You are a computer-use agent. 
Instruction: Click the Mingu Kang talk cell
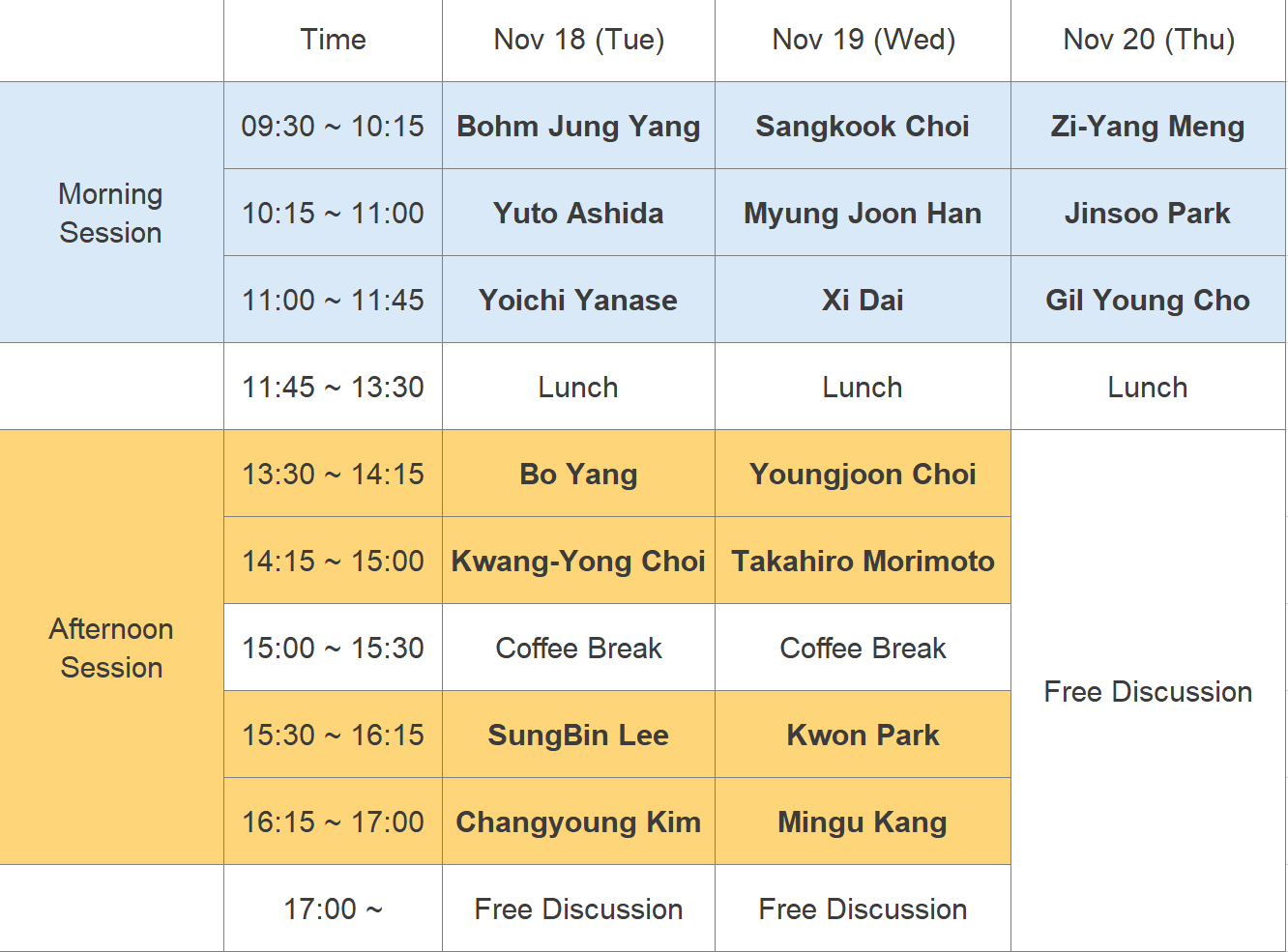pyautogui.click(x=863, y=822)
